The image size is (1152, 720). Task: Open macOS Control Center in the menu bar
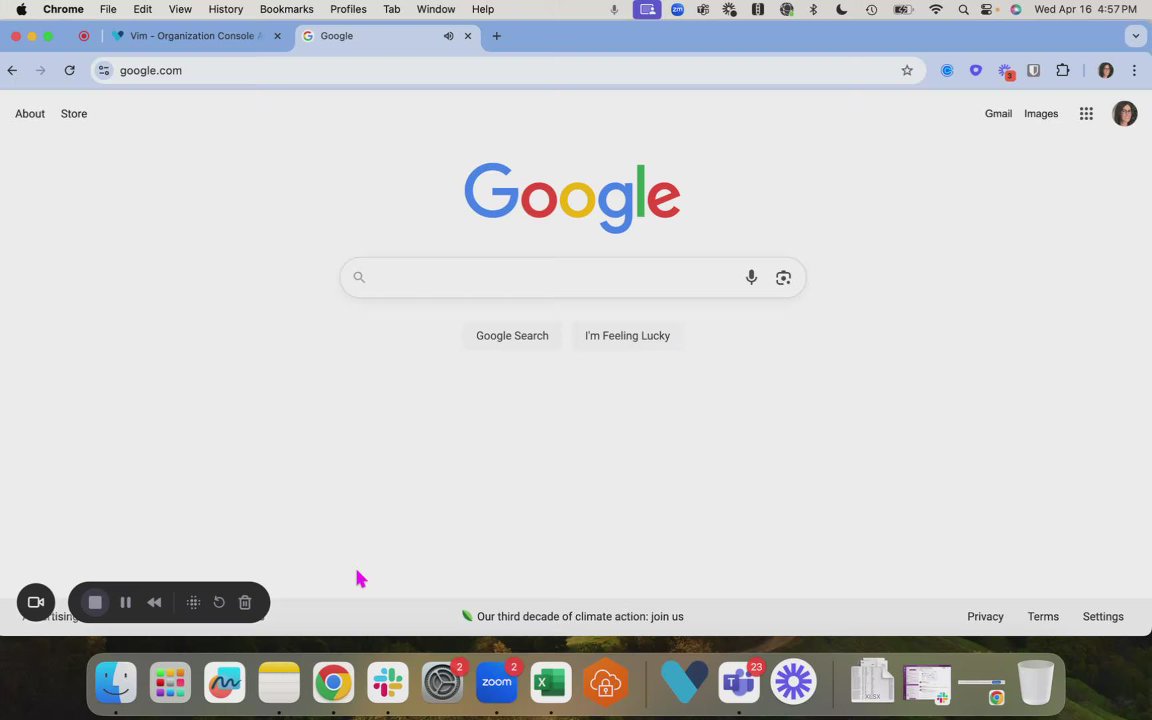click(988, 10)
